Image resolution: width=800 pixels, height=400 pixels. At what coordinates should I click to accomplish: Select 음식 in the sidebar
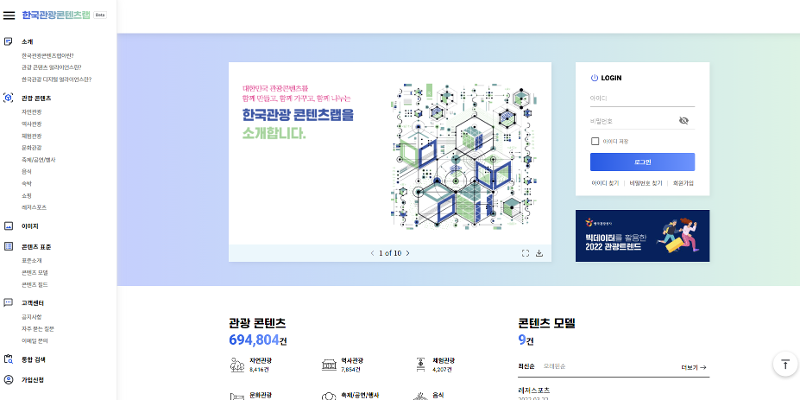coord(27,171)
